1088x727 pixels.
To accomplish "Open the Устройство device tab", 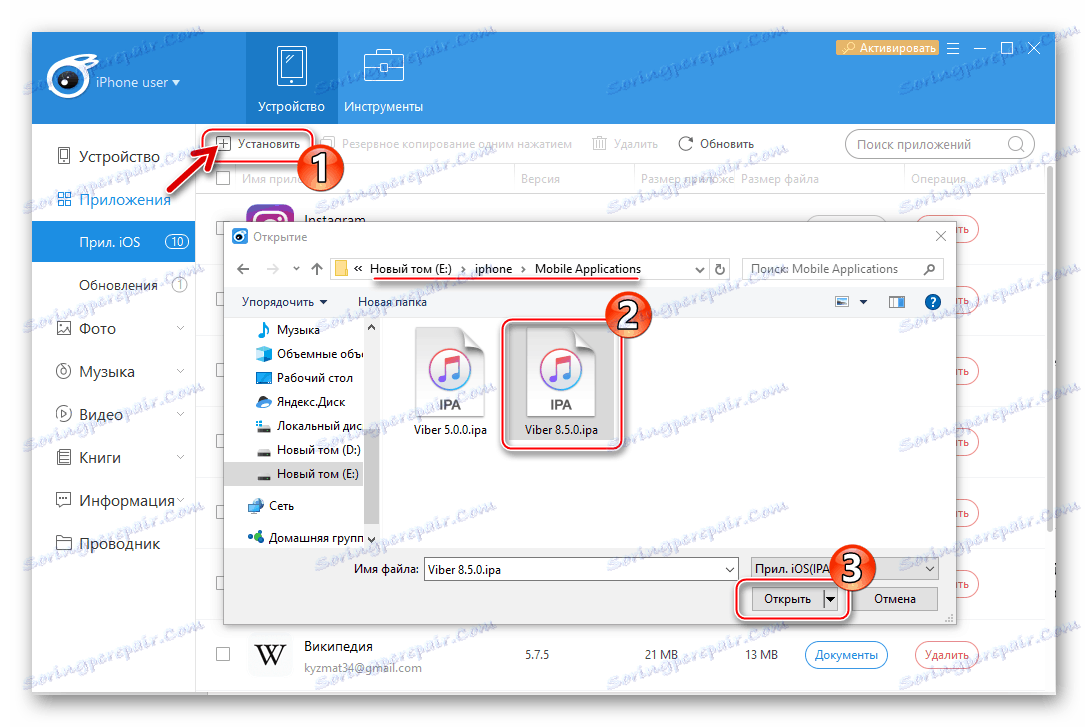I will point(291,78).
